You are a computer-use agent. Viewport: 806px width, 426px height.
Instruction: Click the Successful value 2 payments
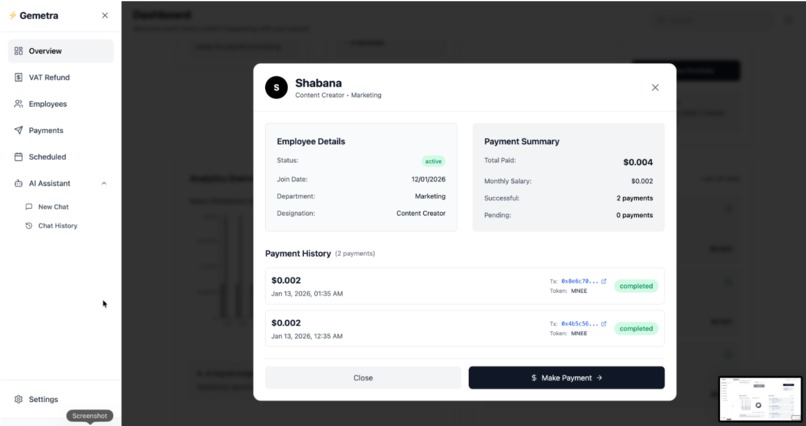[635, 198]
